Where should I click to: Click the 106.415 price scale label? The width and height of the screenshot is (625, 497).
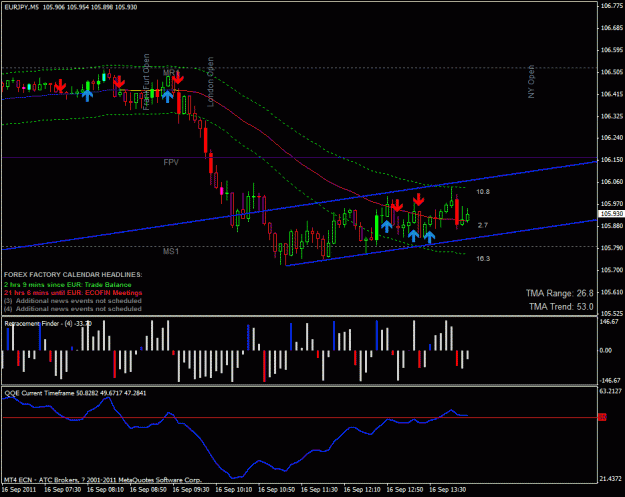(x=612, y=94)
